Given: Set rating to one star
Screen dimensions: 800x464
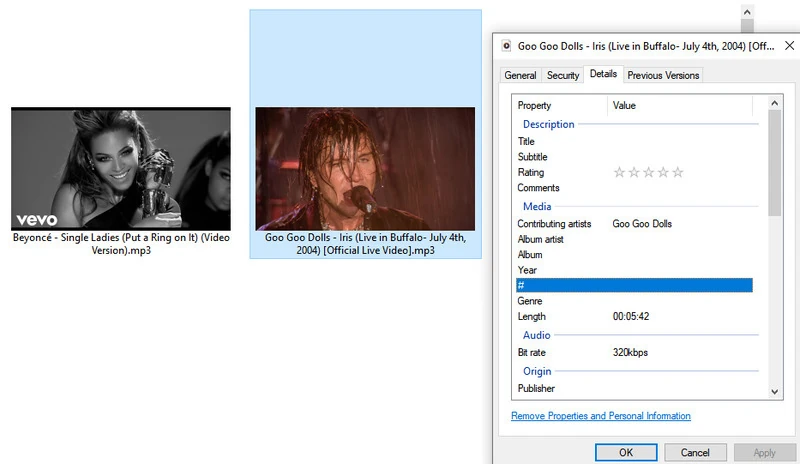Looking at the screenshot, I should coord(619,173).
